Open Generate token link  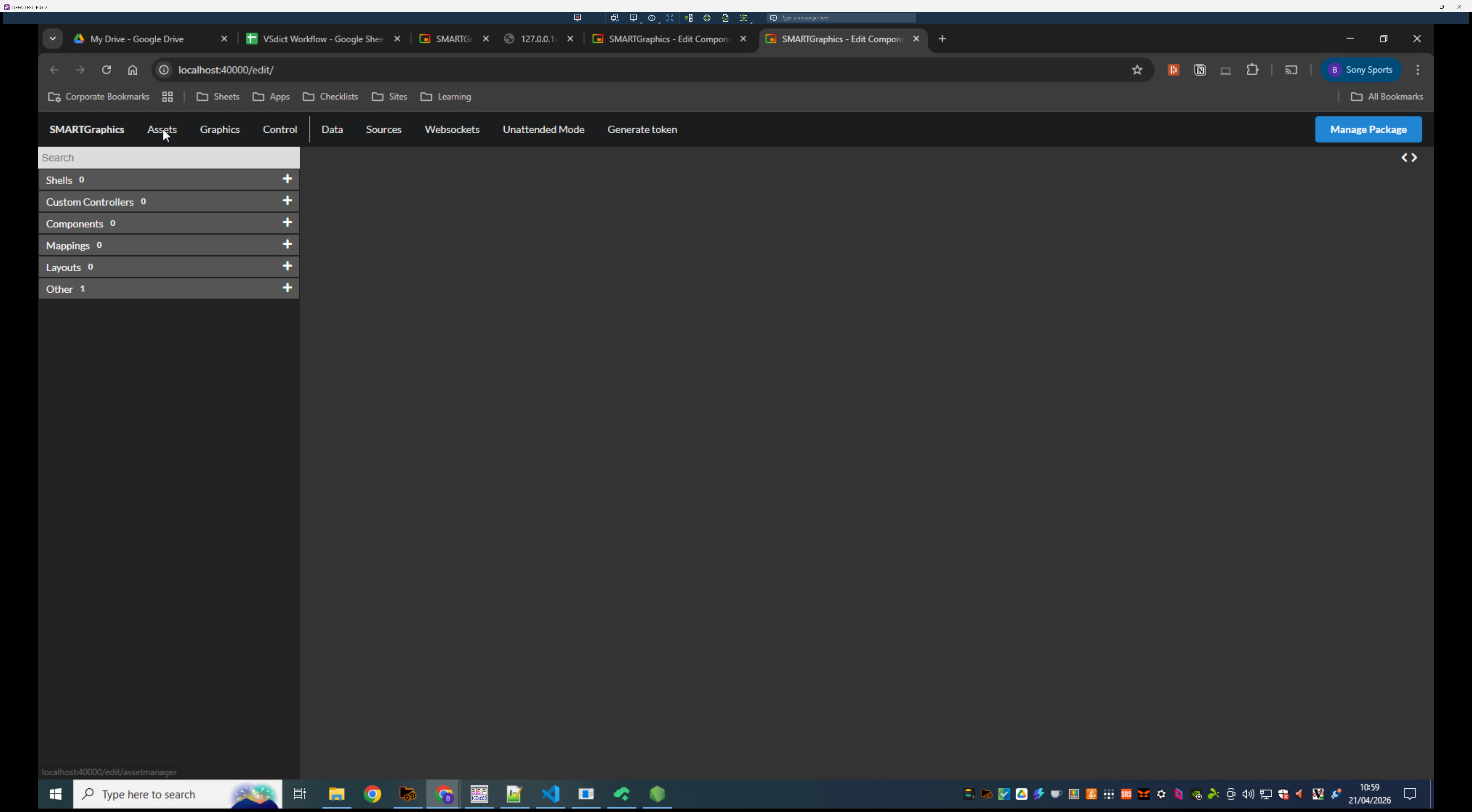click(642, 130)
